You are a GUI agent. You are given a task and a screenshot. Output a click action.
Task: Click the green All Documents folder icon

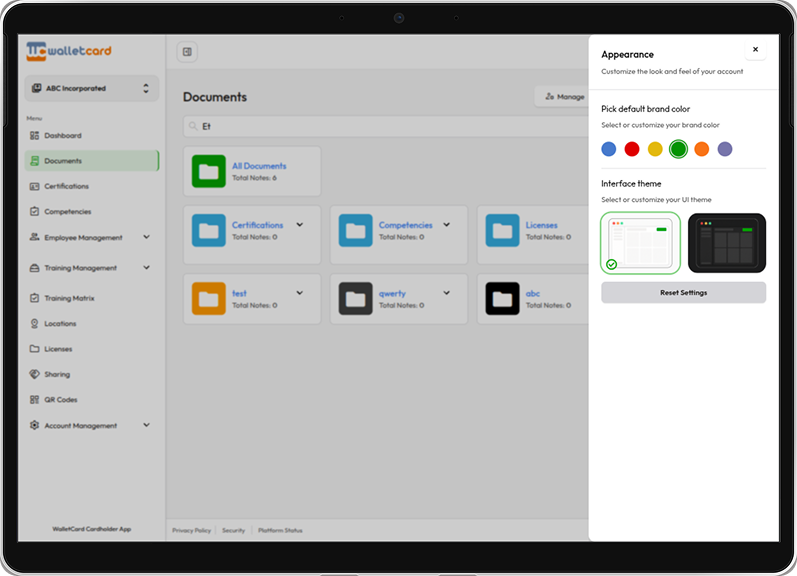point(208,171)
